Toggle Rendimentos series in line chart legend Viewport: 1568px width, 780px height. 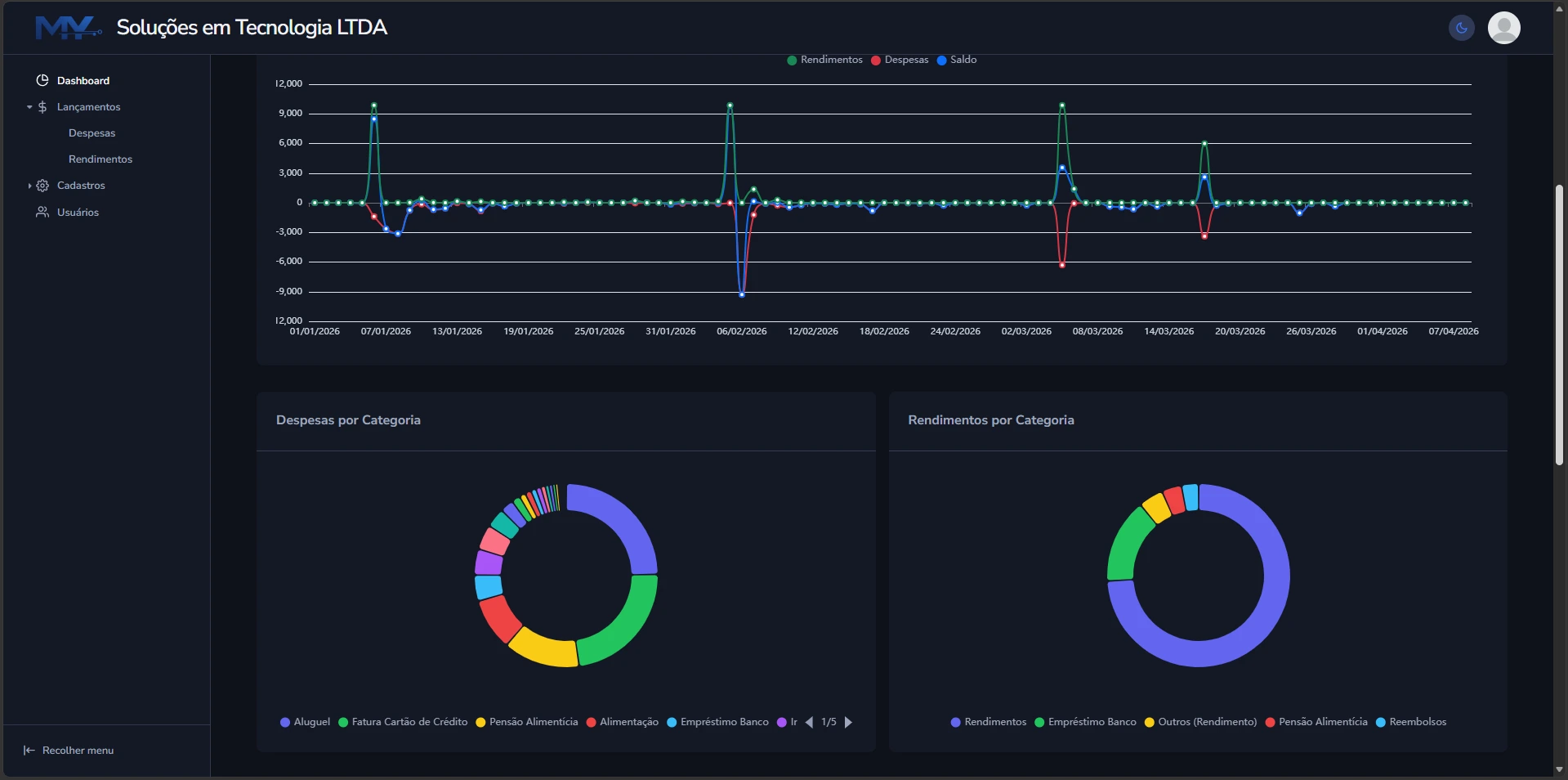[824, 60]
